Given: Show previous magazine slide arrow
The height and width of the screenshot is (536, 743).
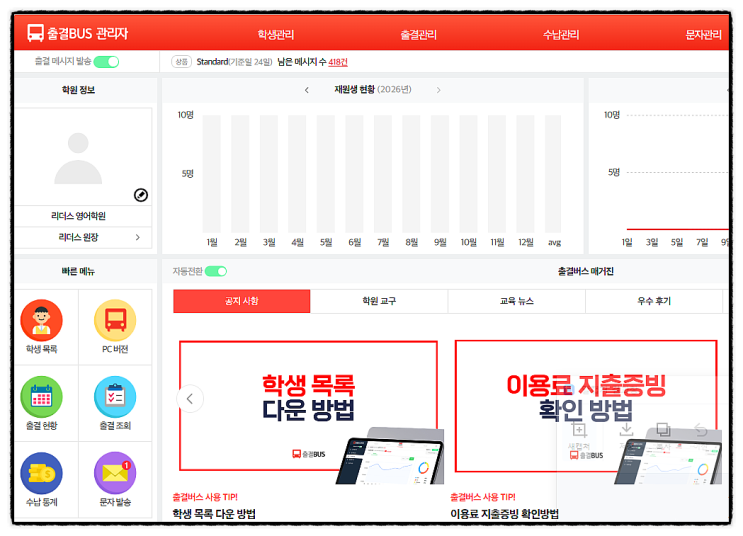Looking at the screenshot, I should pyautogui.click(x=190, y=399).
